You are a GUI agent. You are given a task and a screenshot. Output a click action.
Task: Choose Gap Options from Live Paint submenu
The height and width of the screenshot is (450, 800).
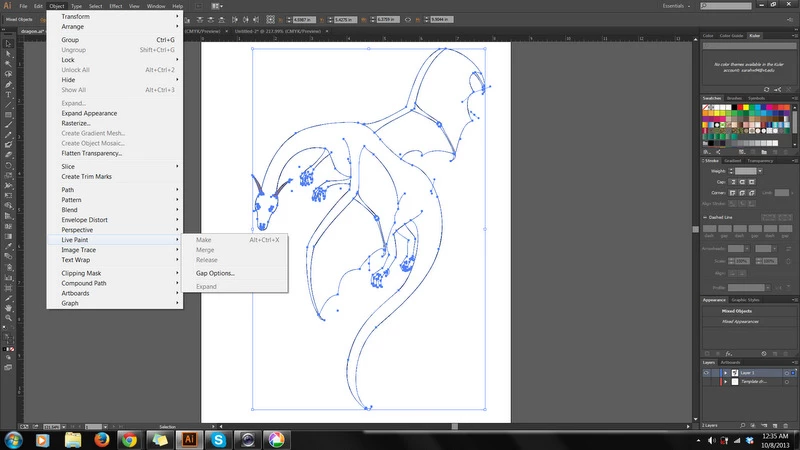[215, 273]
